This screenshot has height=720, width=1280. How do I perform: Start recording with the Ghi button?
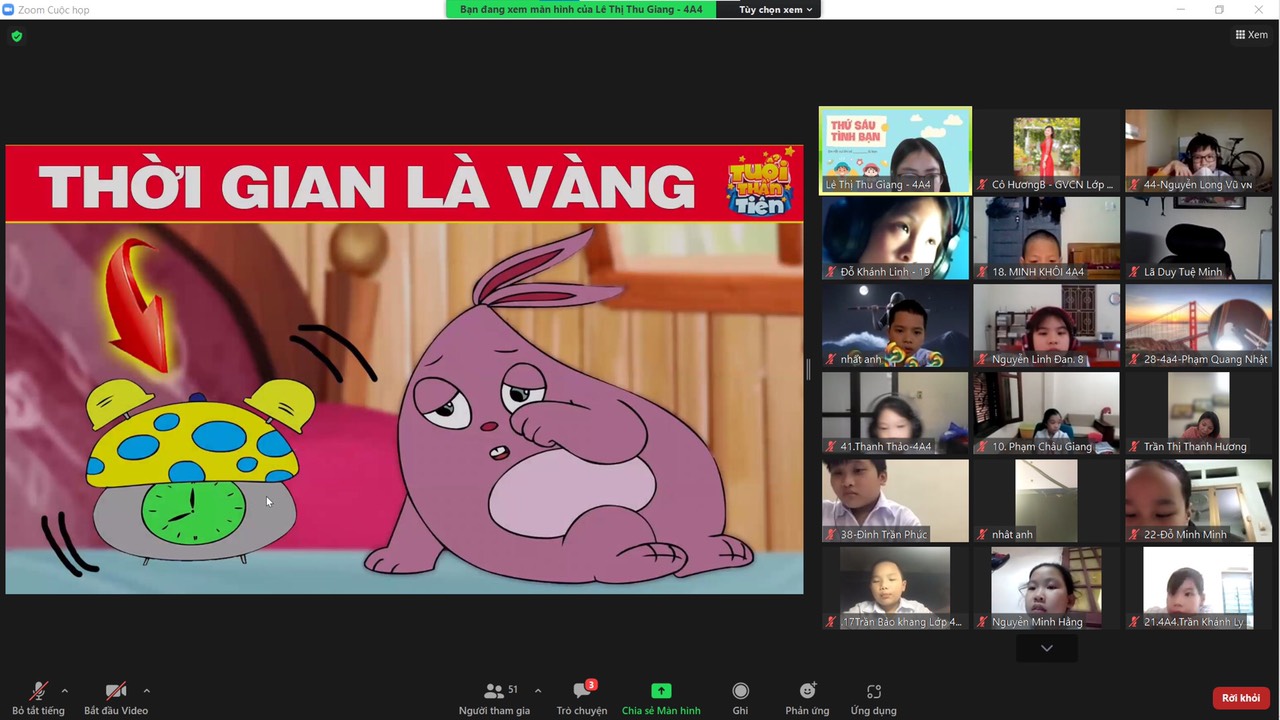click(x=740, y=697)
